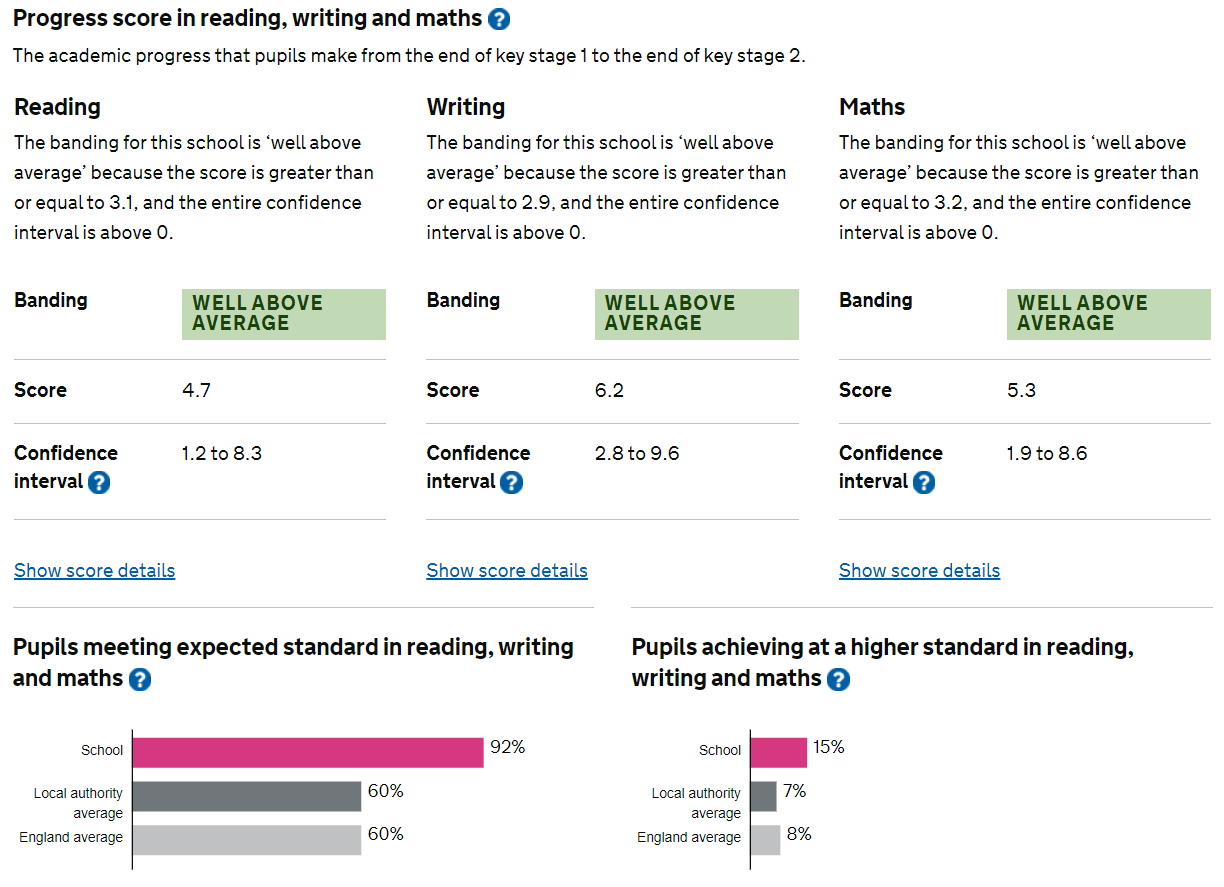Click England average 8% bar
The image size is (1224, 887).
(765, 839)
